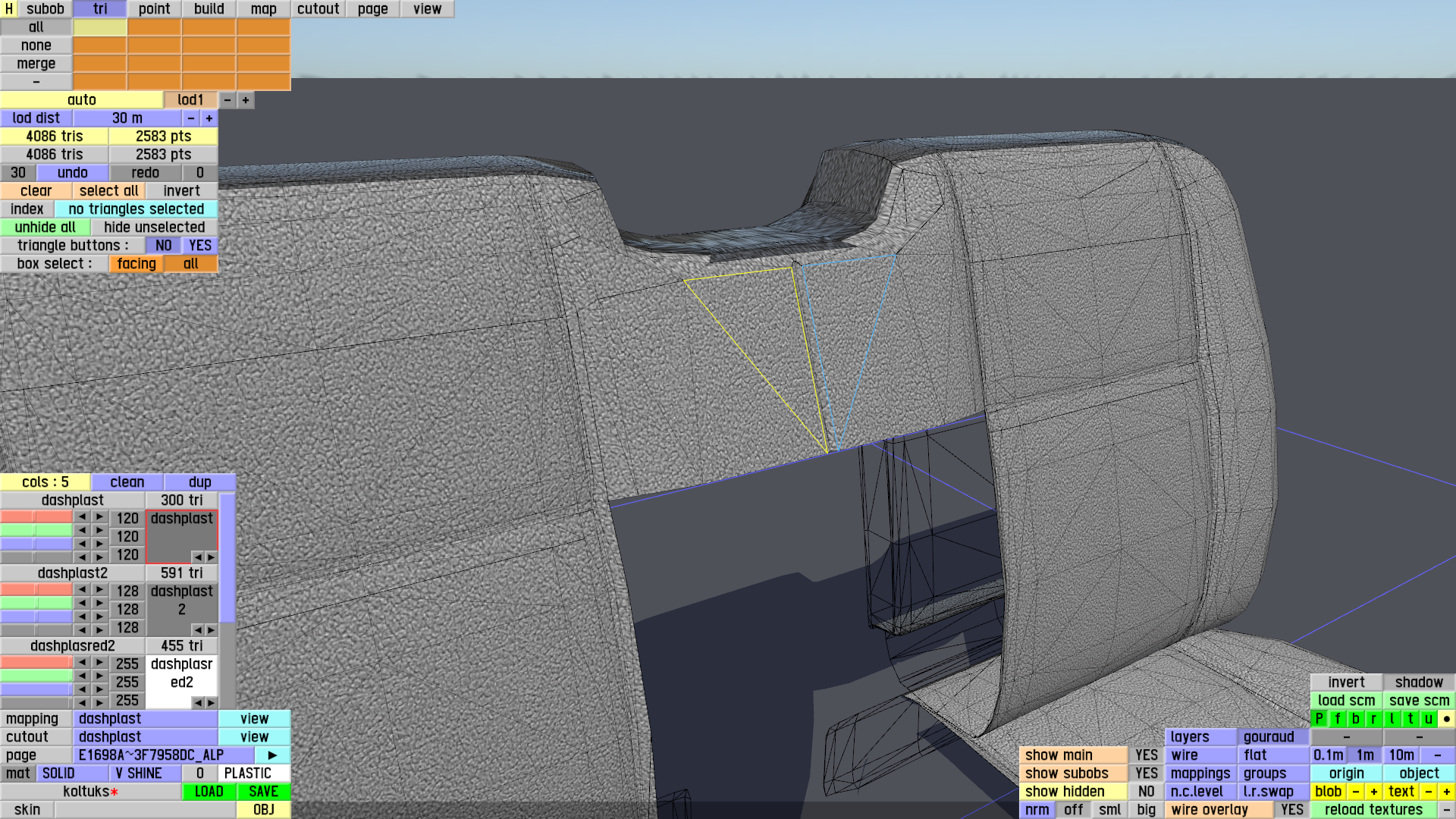Click the green SAVE button

[x=263, y=791]
